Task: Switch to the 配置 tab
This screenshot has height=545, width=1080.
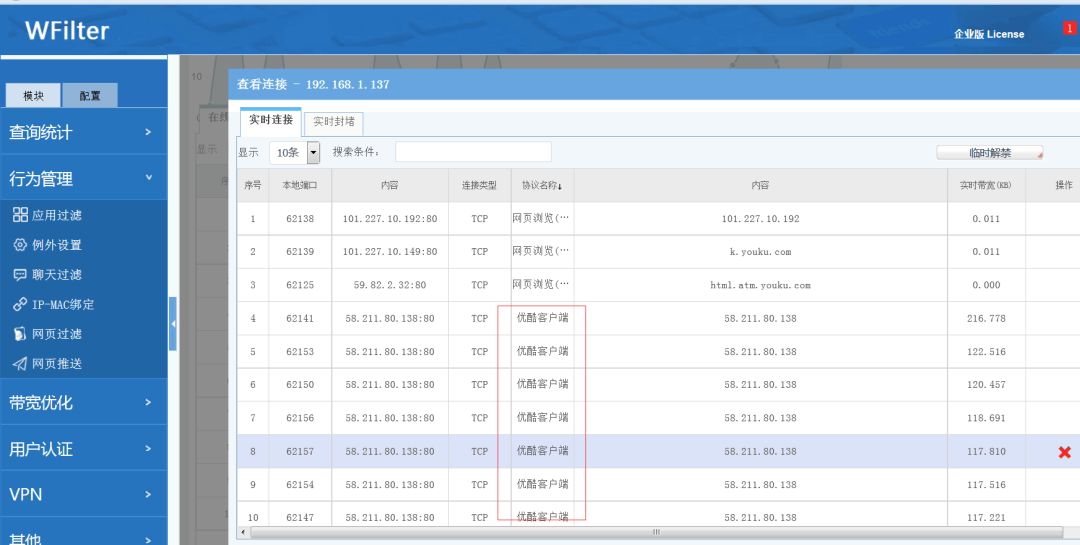Action: (x=90, y=96)
